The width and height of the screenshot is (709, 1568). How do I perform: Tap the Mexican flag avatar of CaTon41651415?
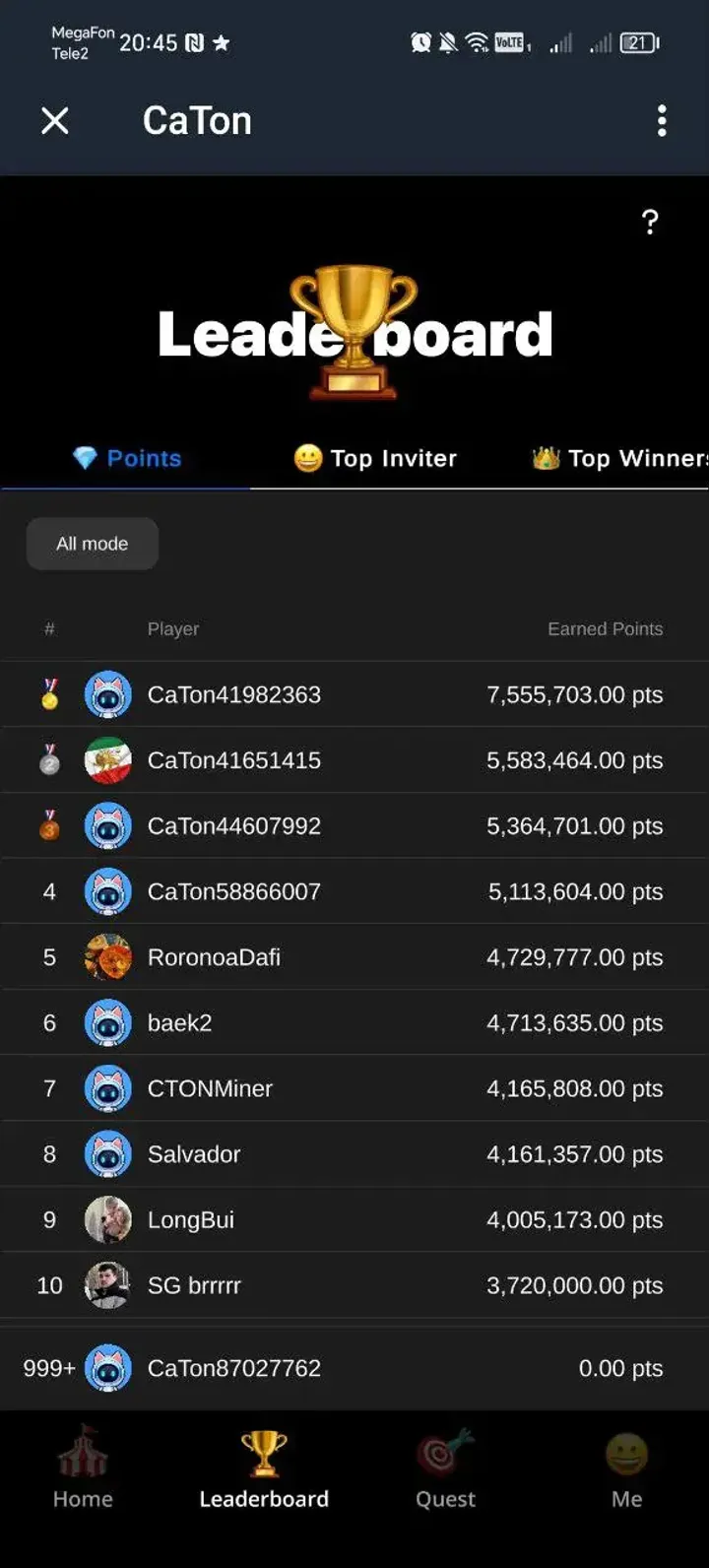pyautogui.click(x=108, y=760)
